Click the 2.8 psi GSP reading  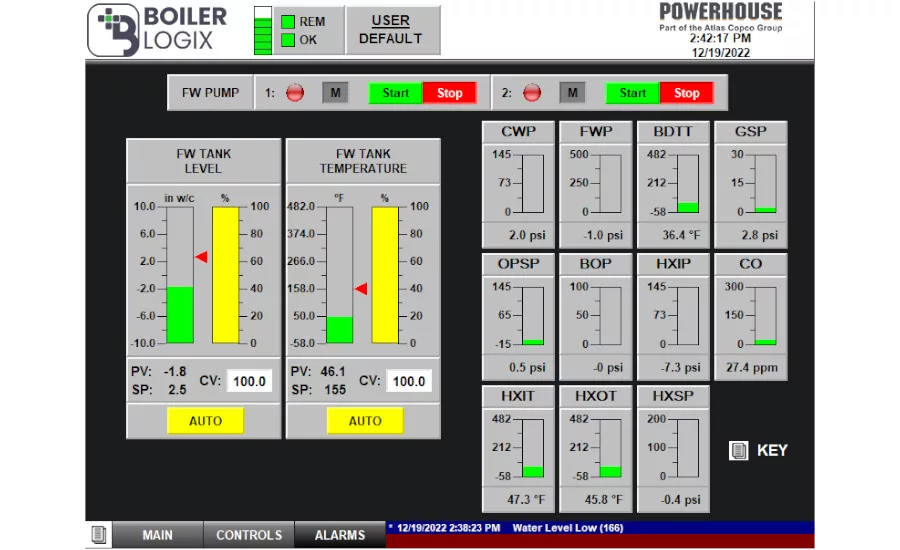point(759,235)
